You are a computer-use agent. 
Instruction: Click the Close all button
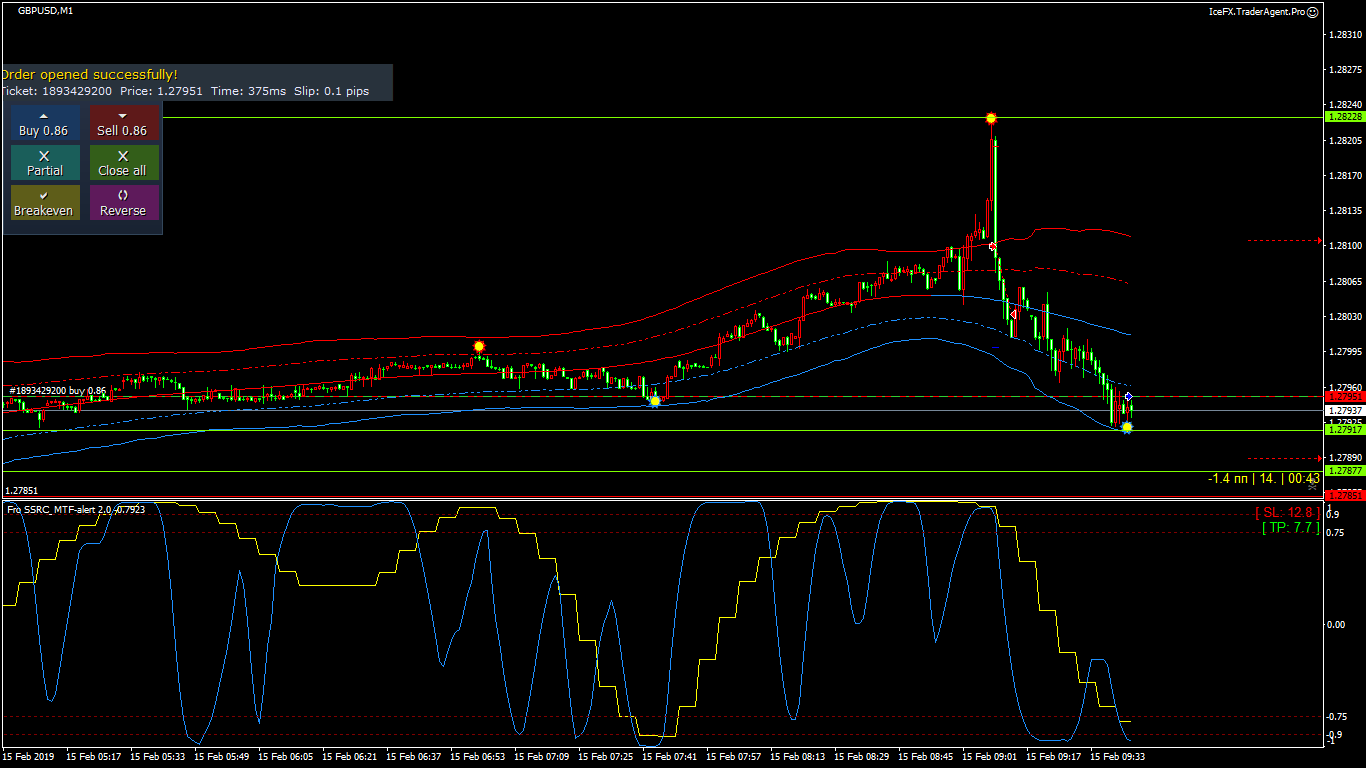pos(123,163)
